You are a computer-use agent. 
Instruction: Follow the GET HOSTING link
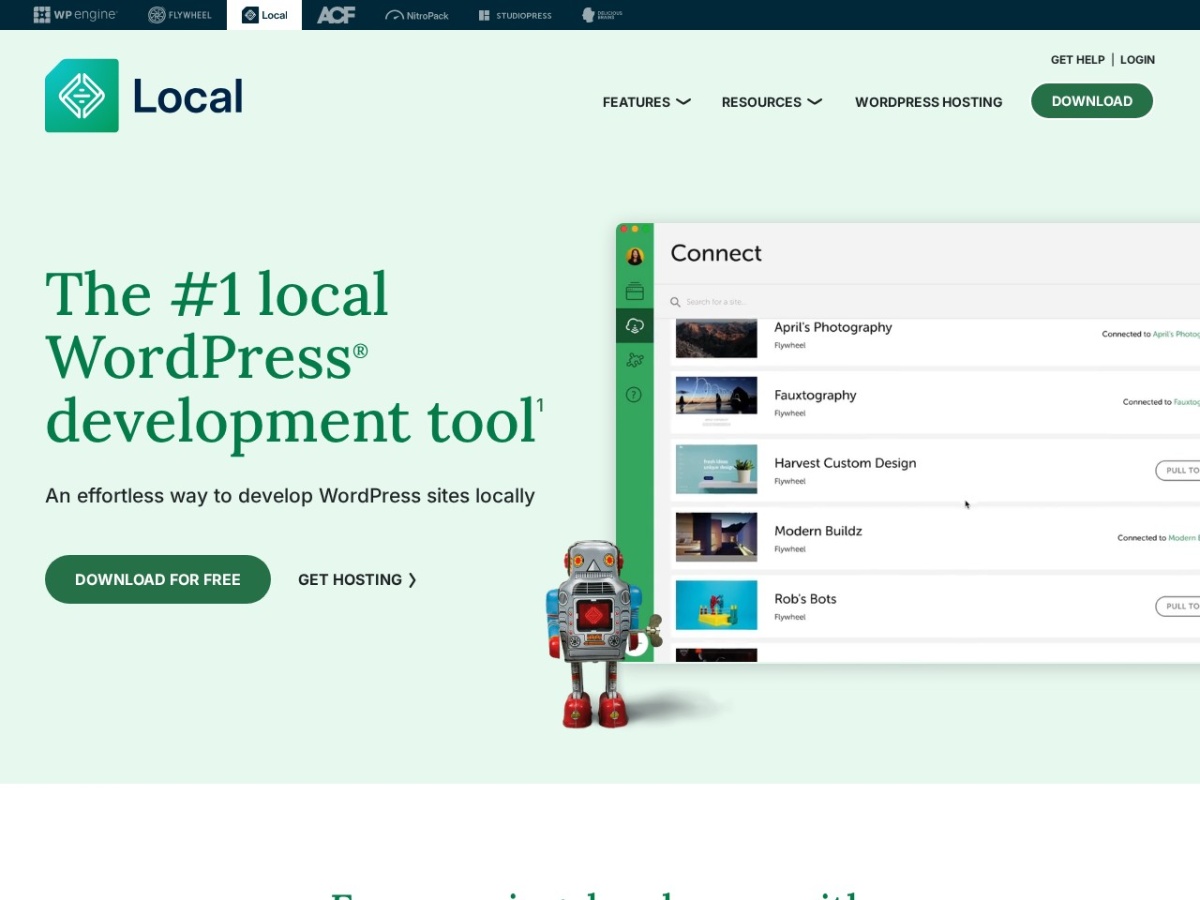pos(357,579)
